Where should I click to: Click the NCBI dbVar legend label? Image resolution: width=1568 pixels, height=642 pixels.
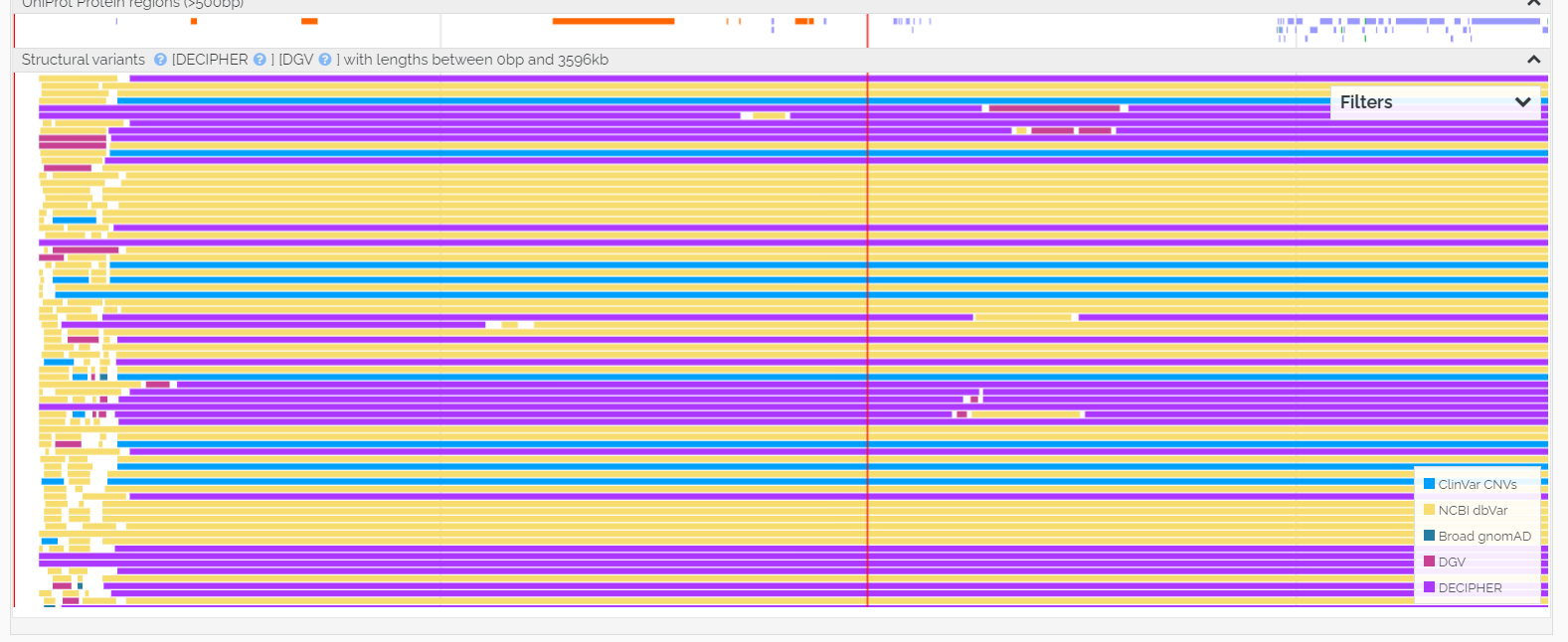coord(1473,511)
